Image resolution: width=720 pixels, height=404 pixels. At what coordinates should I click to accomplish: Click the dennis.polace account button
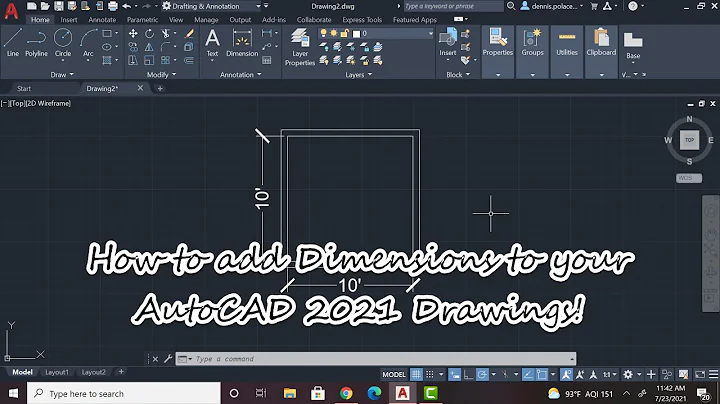[x=551, y=6]
